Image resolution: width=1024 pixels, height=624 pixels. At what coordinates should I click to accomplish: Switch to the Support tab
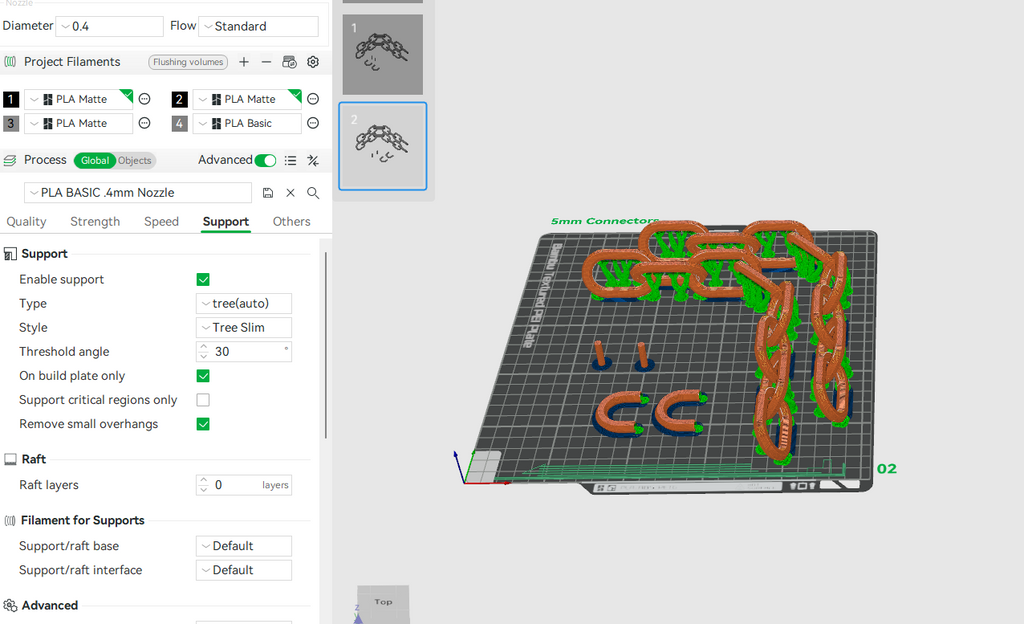point(226,222)
